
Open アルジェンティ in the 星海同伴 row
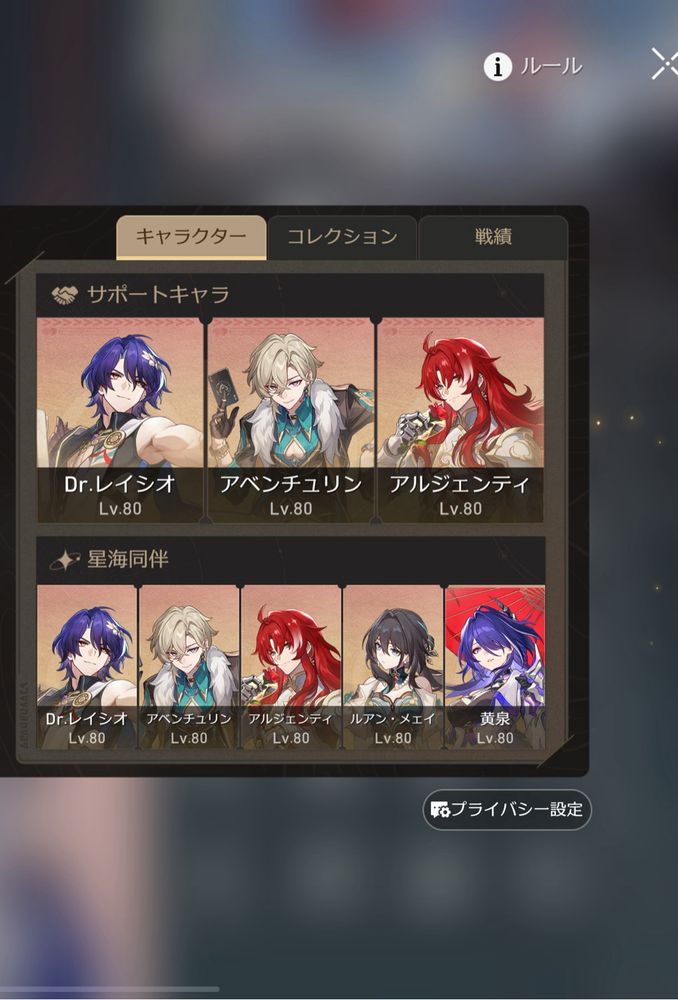[291, 667]
